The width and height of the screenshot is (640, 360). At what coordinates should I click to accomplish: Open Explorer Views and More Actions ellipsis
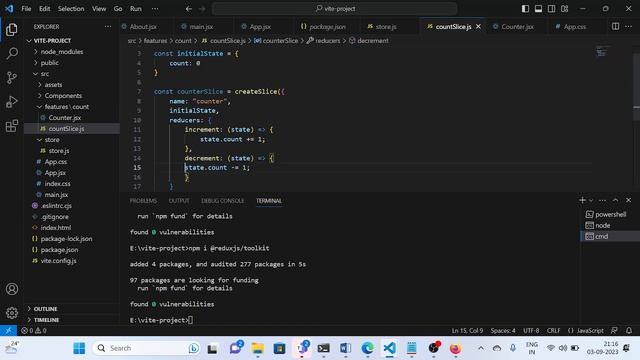coord(108,27)
